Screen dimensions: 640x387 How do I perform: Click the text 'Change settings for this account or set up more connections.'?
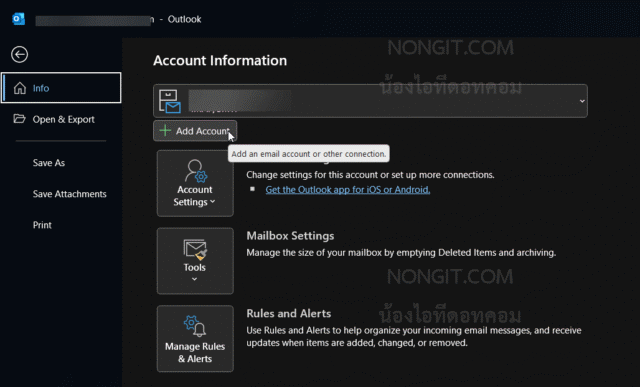370,175
